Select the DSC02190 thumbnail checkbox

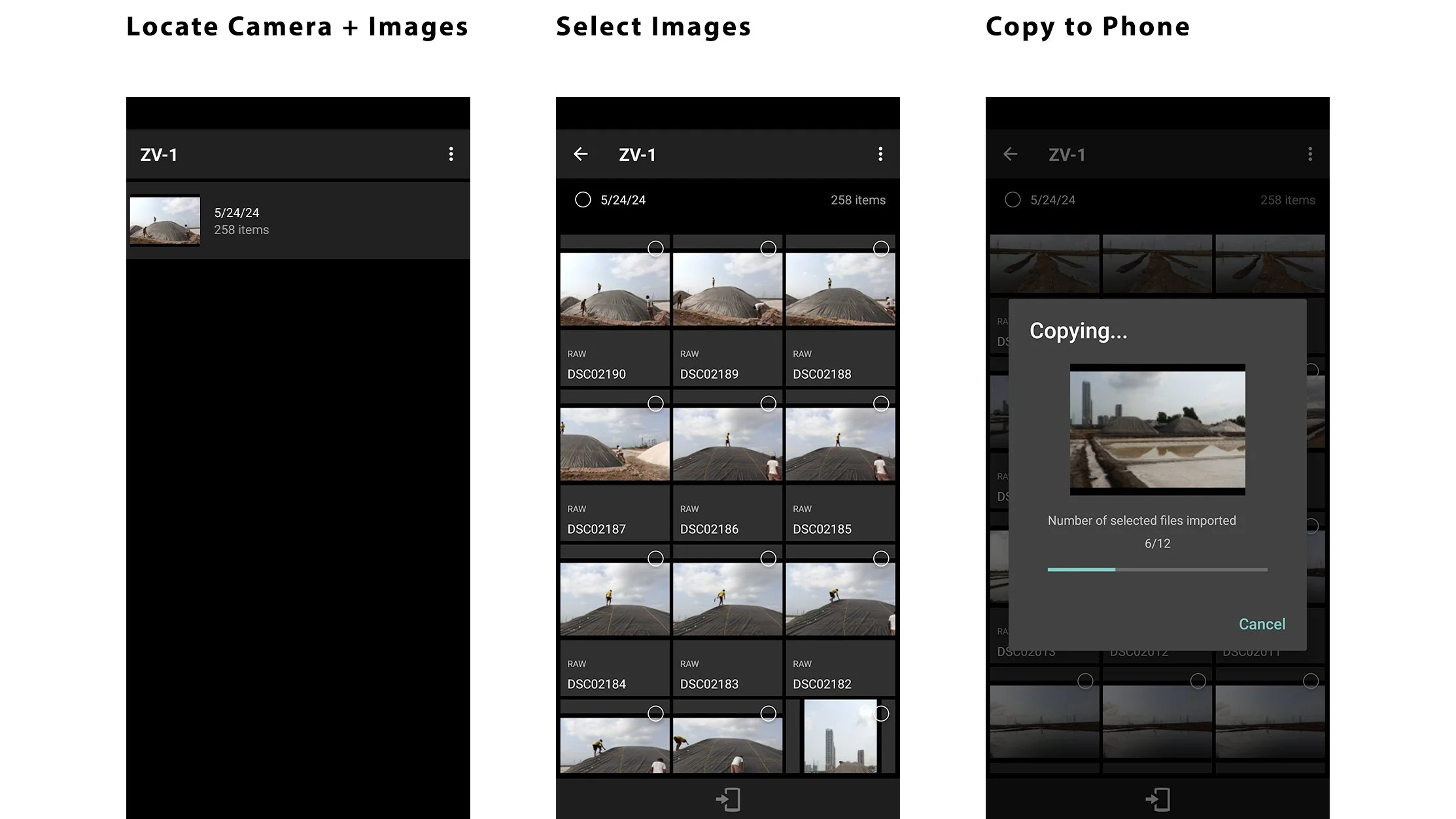[655, 249]
